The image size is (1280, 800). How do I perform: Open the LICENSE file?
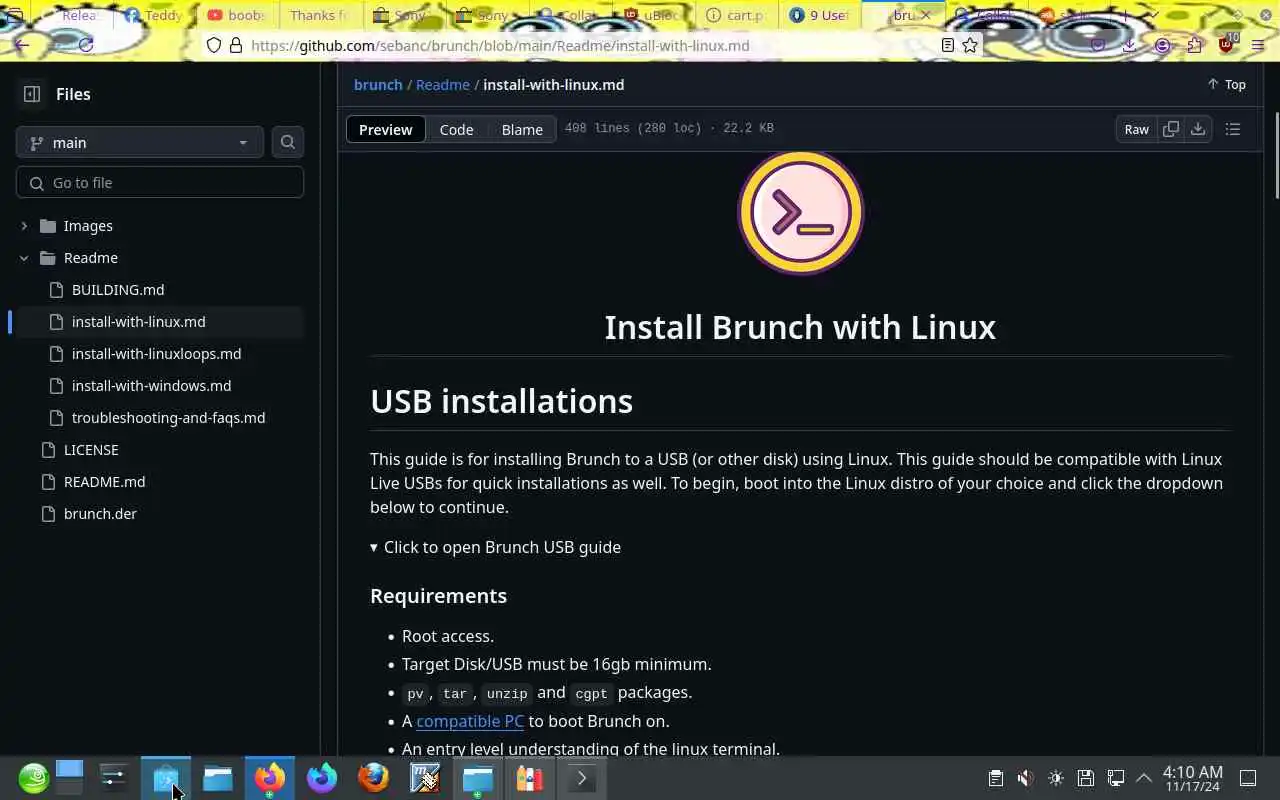(x=91, y=450)
